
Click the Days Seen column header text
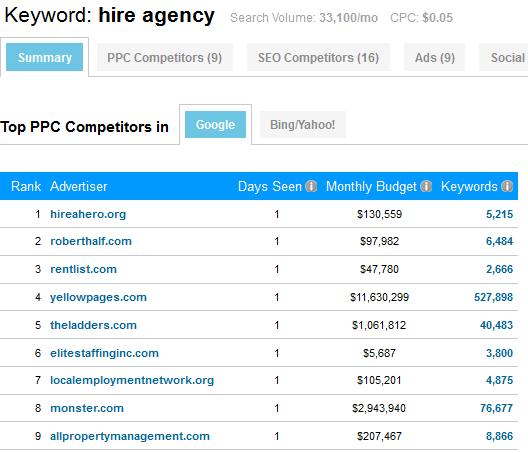coord(270,186)
